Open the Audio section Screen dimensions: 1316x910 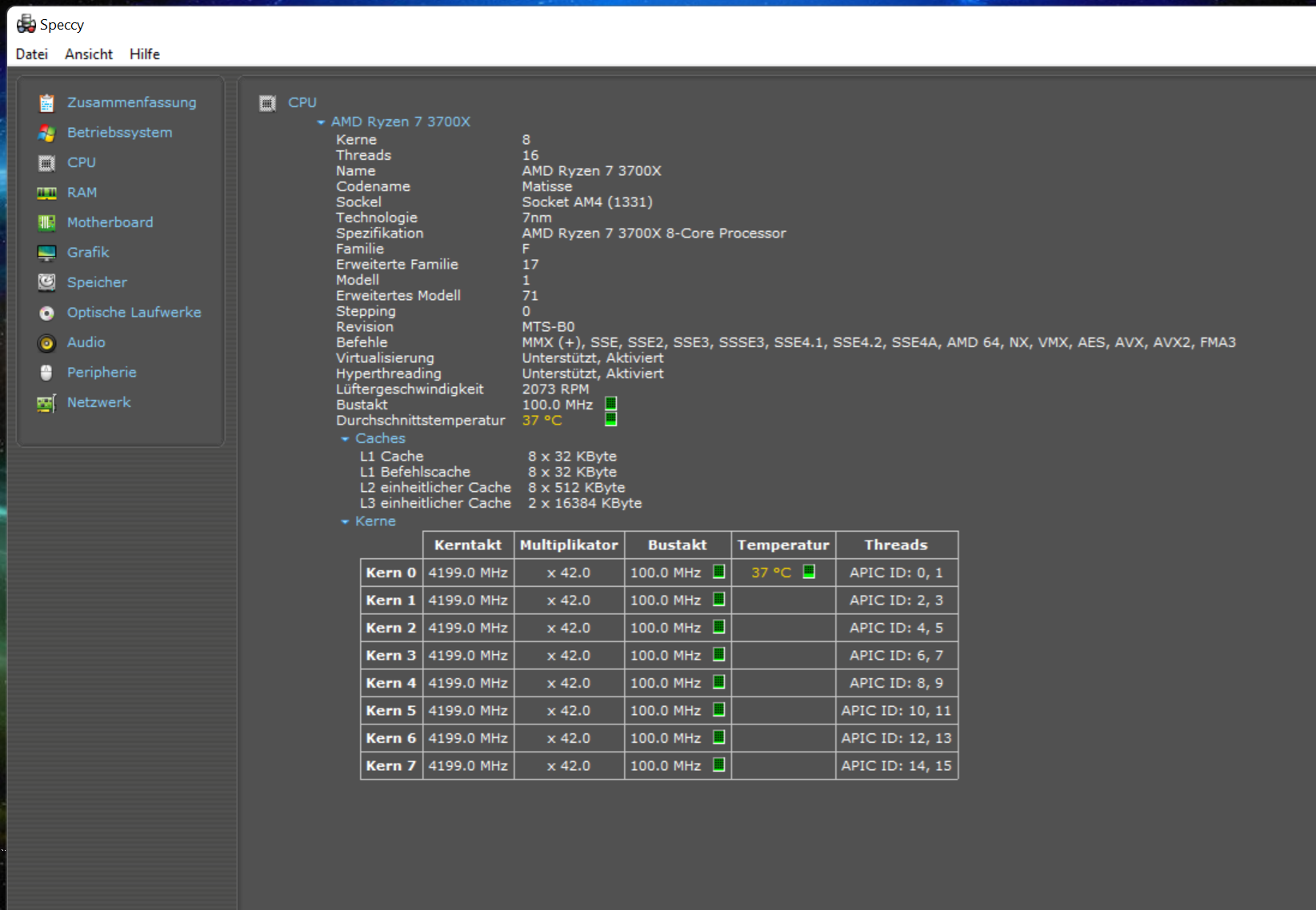click(x=86, y=342)
